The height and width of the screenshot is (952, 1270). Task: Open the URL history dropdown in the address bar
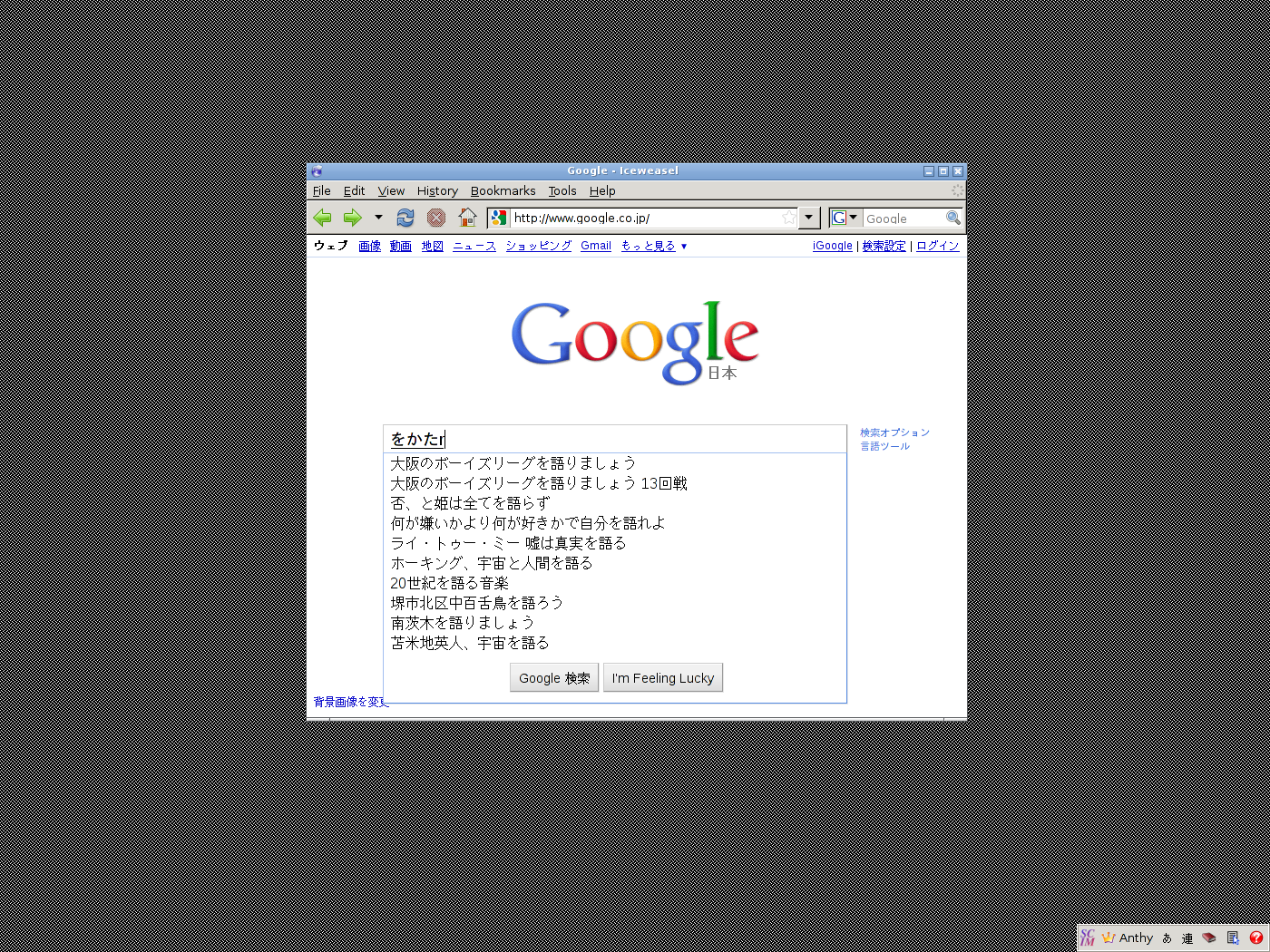[x=809, y=218]
